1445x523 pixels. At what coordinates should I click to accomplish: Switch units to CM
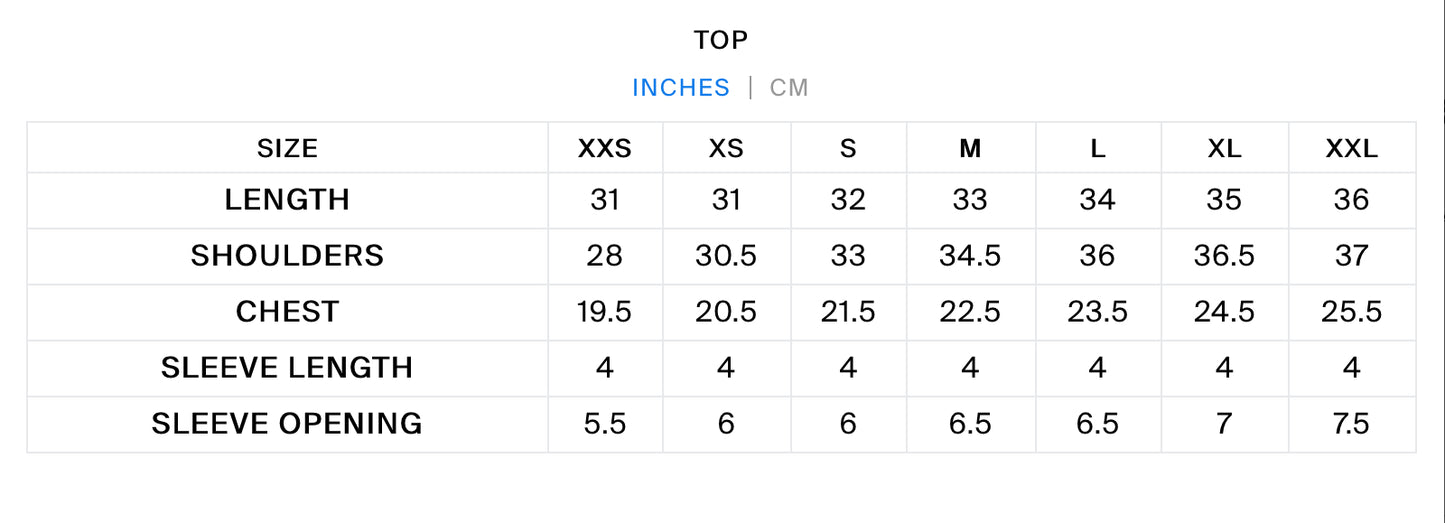[789, 88]
